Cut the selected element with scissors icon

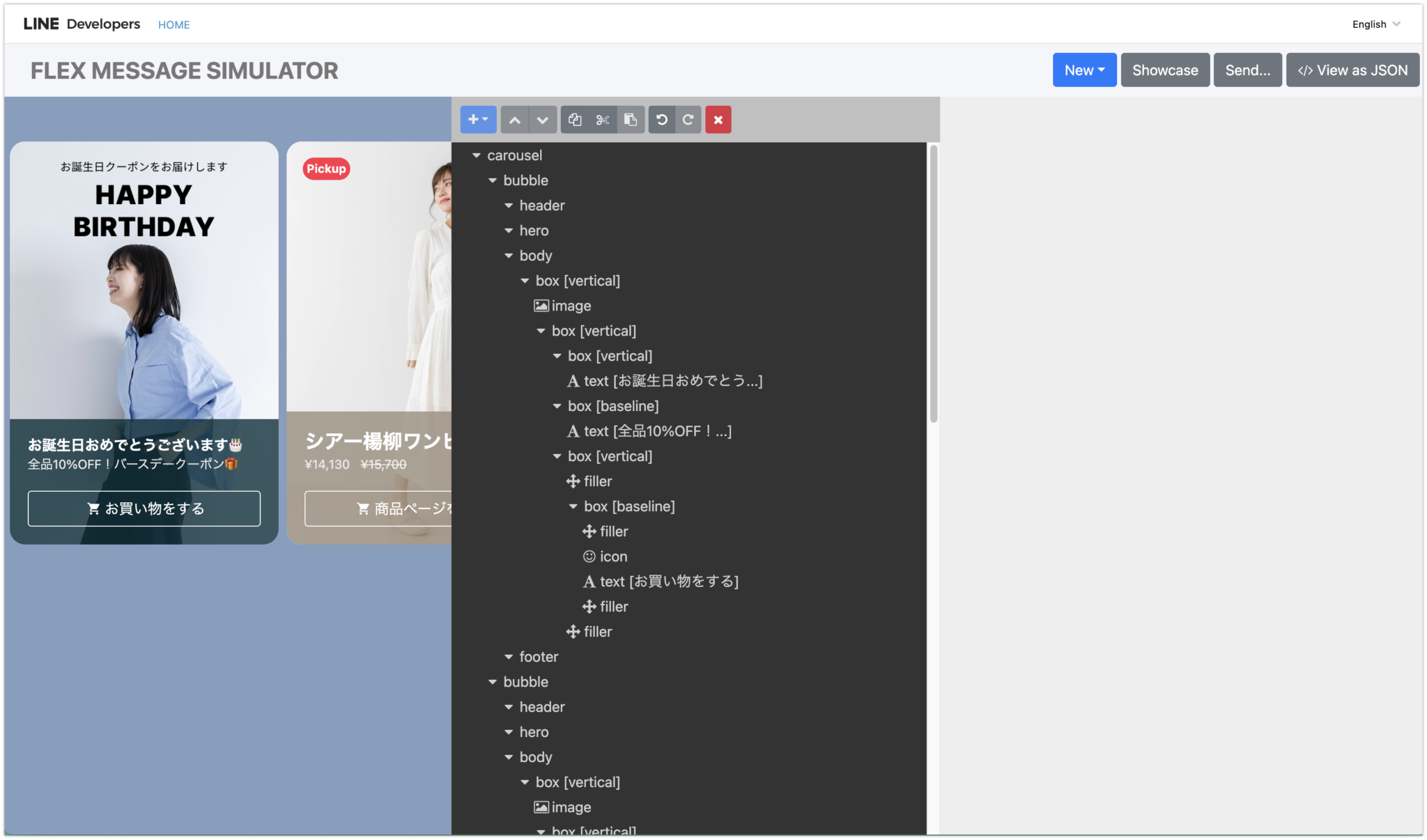(x=602, y=119)
